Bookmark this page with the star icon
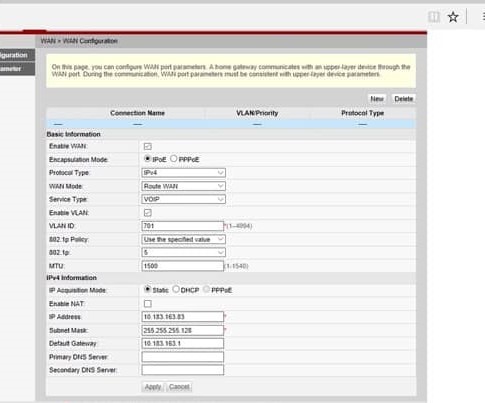485x403 pixels. pos(453,17)
